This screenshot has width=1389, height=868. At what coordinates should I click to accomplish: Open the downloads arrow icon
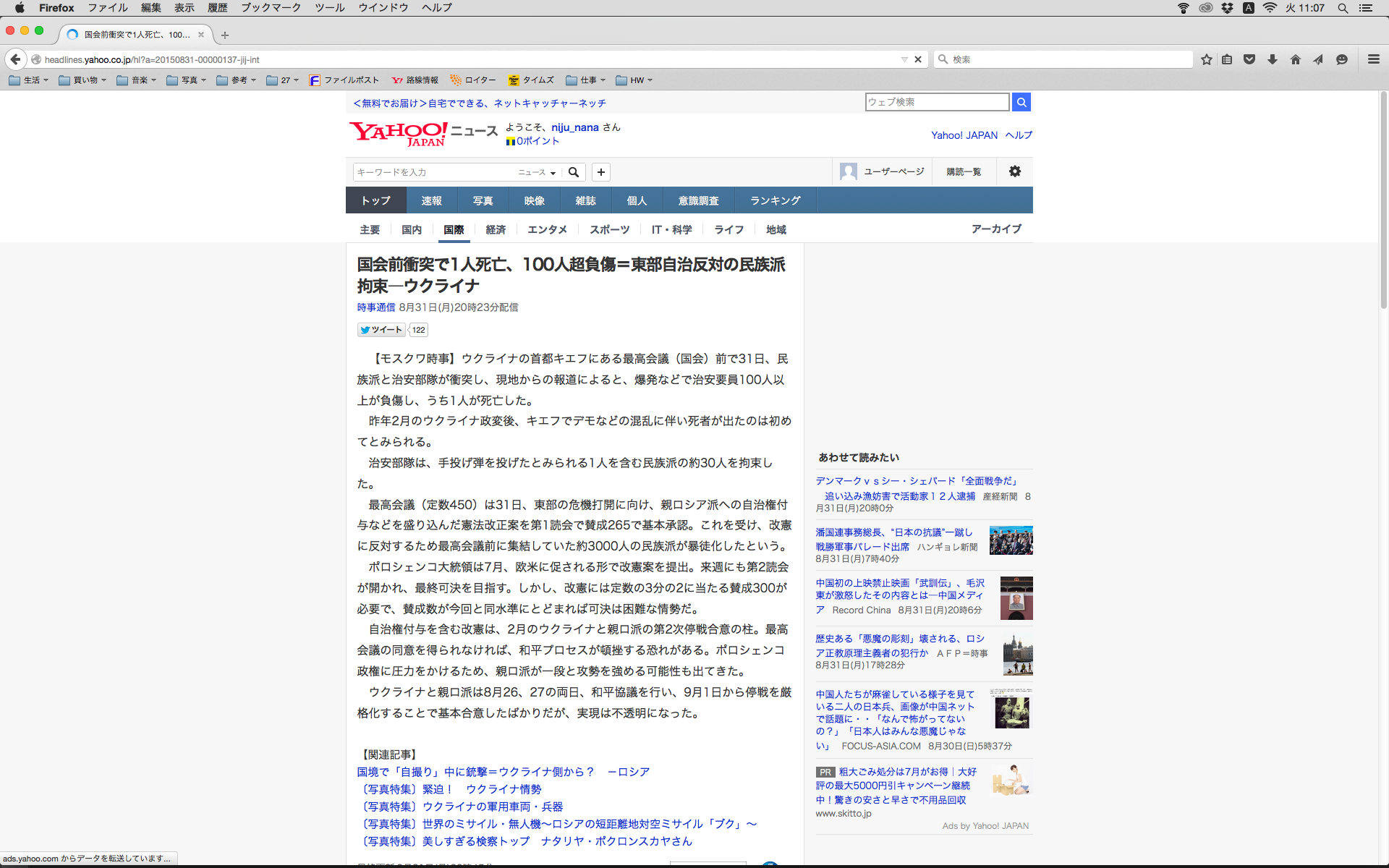pos(1273,59)
